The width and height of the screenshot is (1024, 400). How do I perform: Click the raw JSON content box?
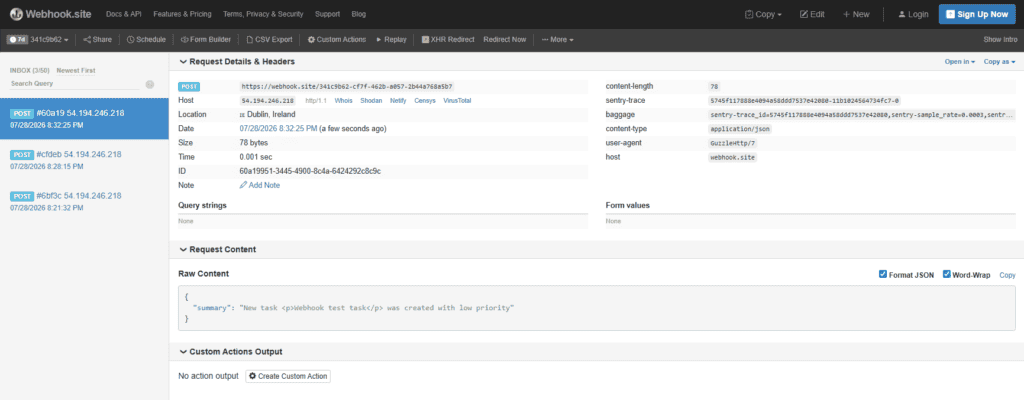(x=597, y=308)
